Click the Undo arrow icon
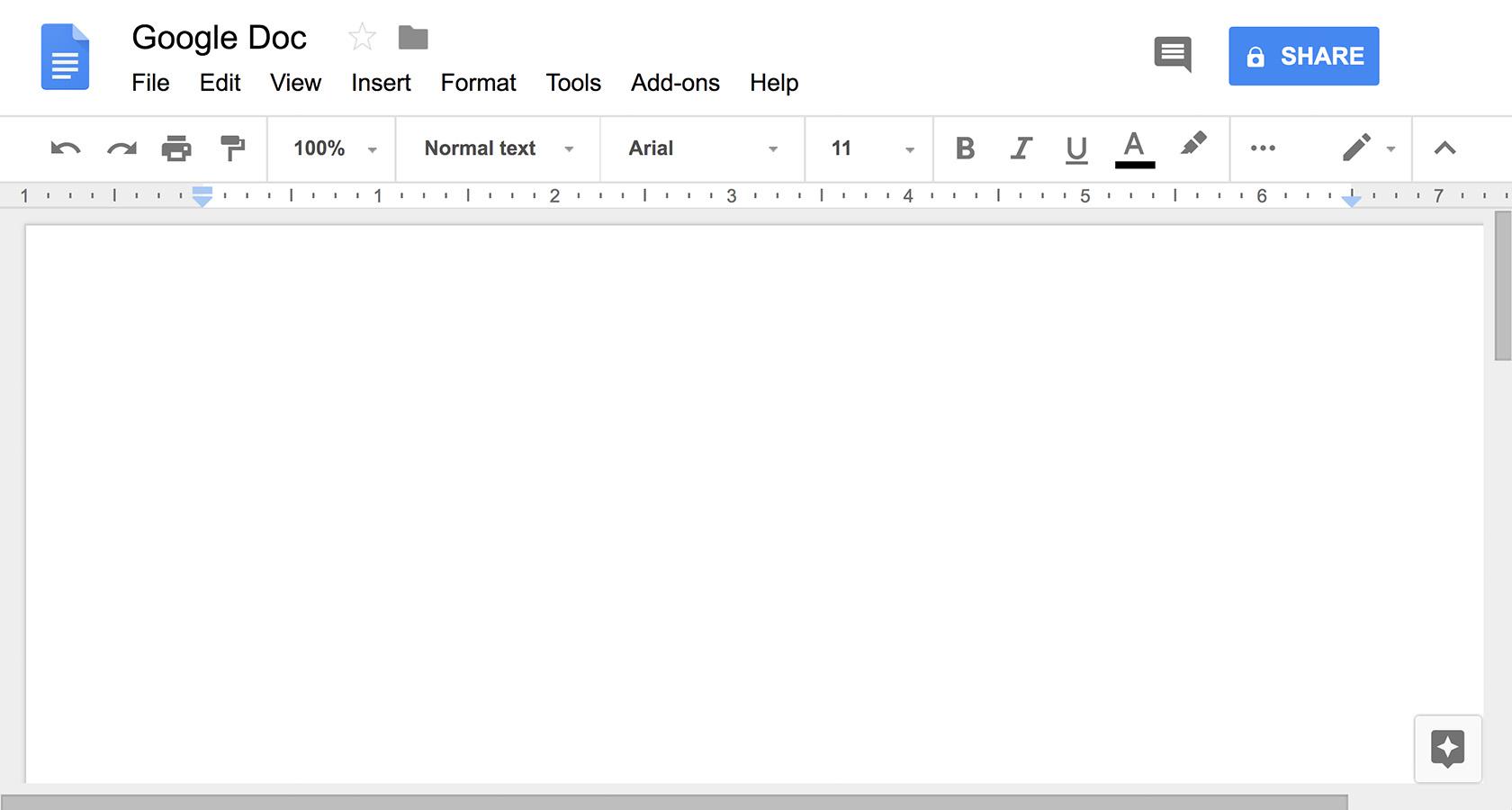Viewport: 1512px width, 810px height. [x=66, y=148]
